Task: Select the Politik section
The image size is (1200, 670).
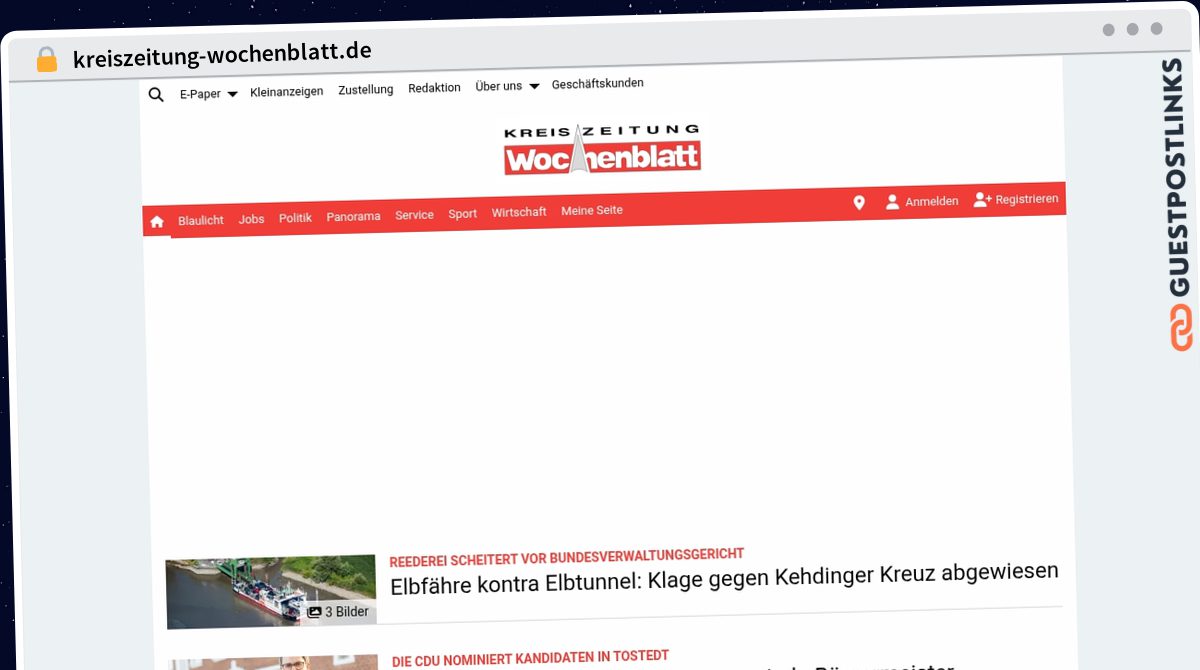Action: (296, 218)
